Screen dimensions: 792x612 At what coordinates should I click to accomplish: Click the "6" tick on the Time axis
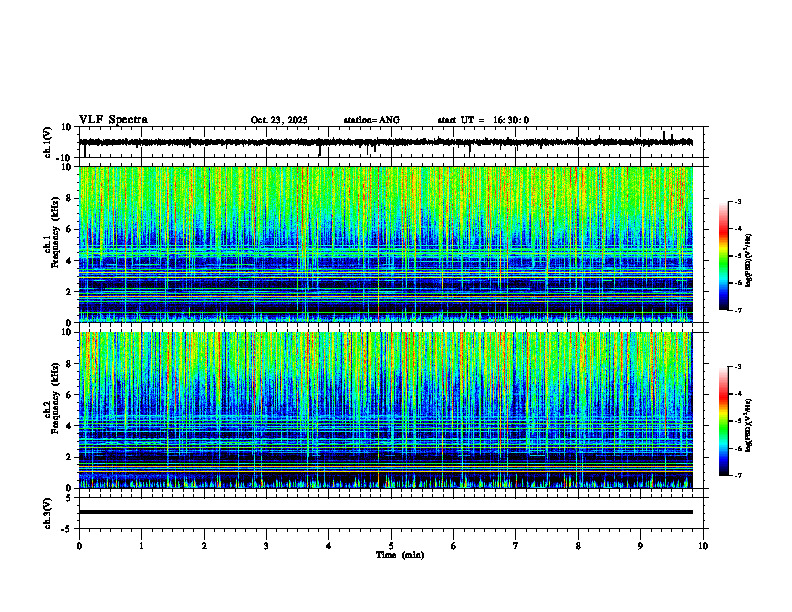(454, 546)
